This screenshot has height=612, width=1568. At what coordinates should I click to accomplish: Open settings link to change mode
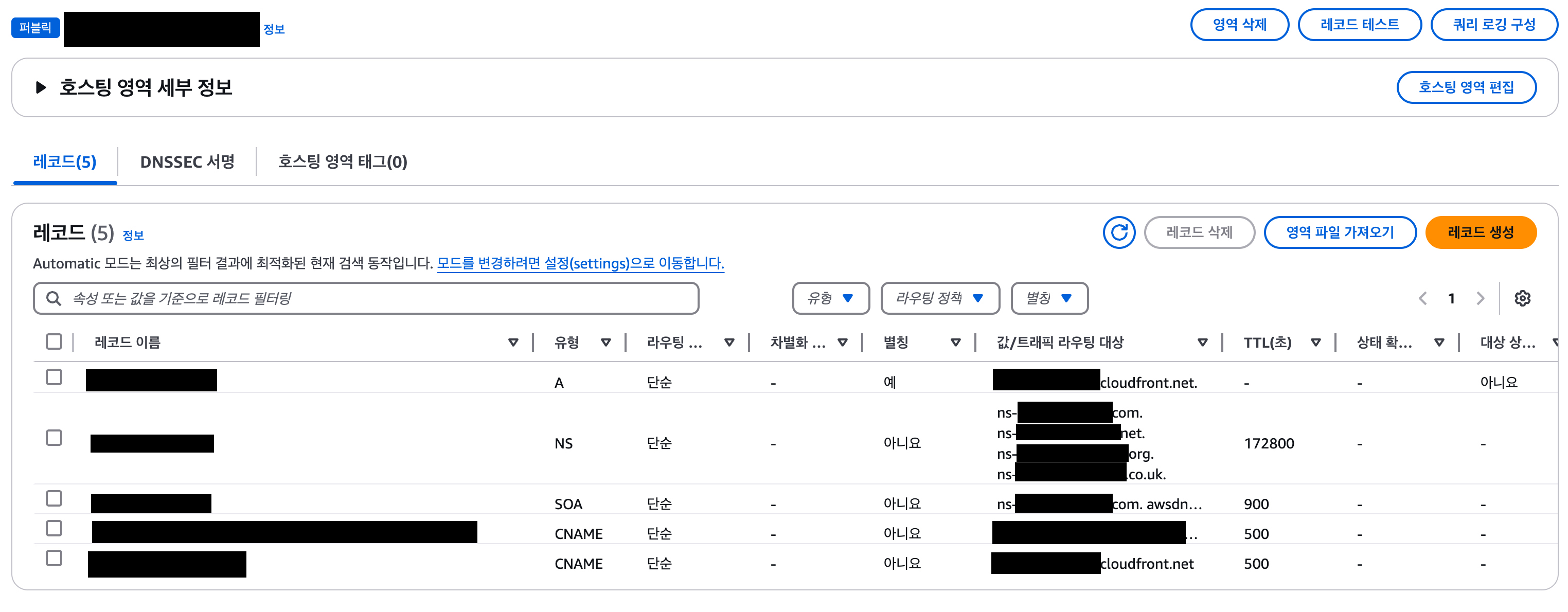tap(580, 263)
